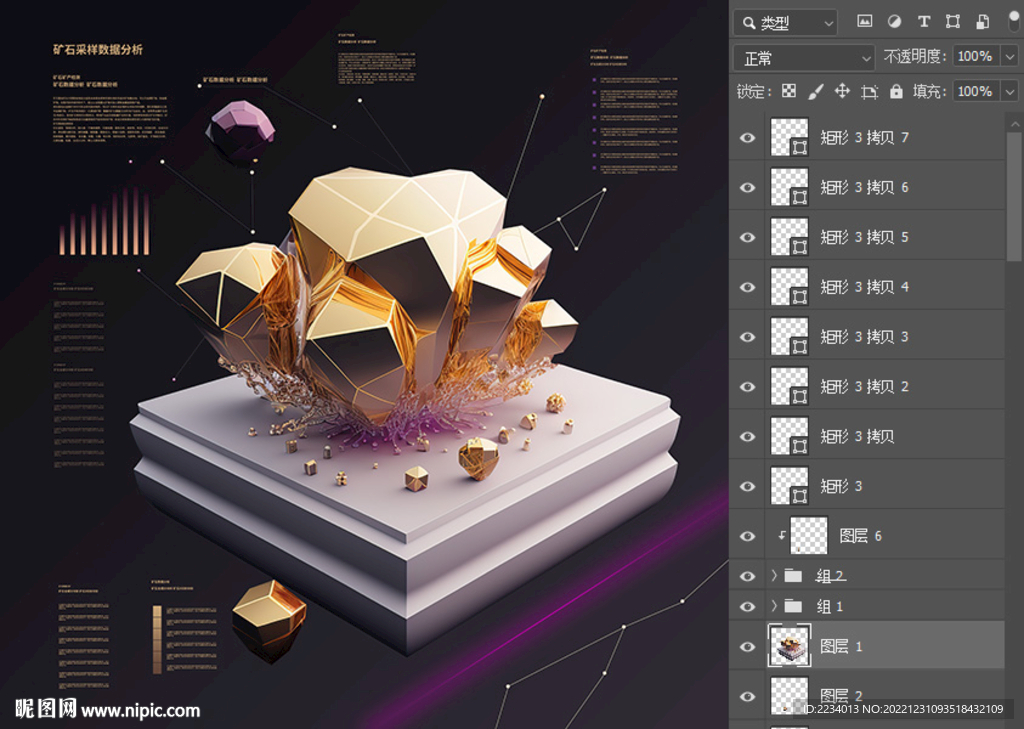This screenshot has height=729, width=1024.
Task: Select the 图层 6 layer by name
Action: [860, 536]
